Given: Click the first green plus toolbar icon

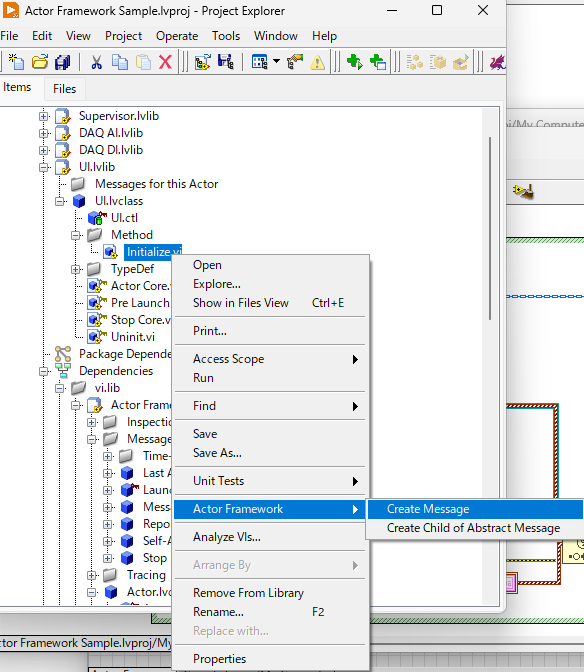Looking at the screenshot, I should tap(354, 62).
